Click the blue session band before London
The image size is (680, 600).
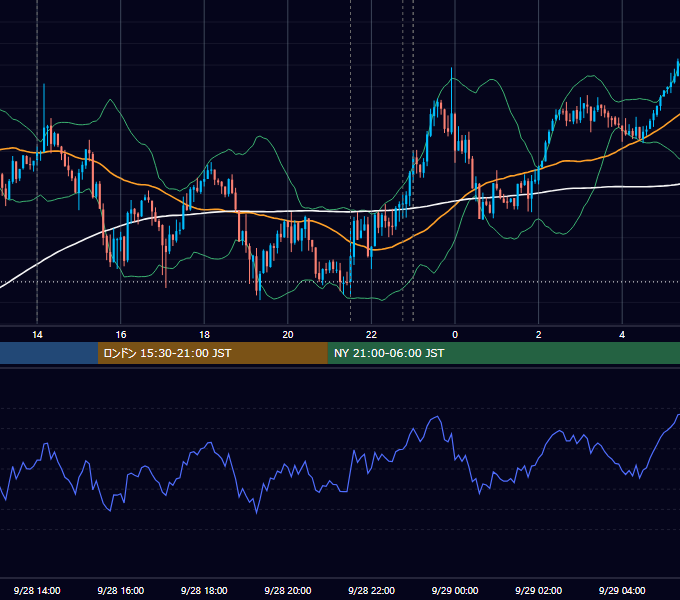49,353
